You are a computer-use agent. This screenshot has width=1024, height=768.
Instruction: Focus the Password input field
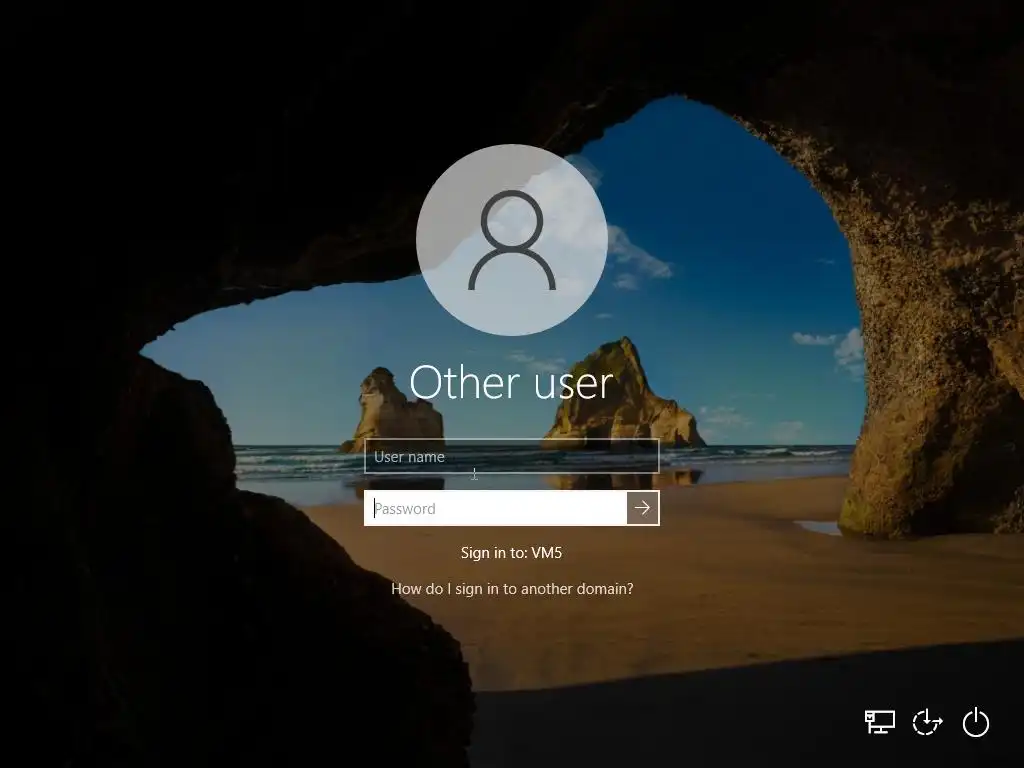click(495, 508)
